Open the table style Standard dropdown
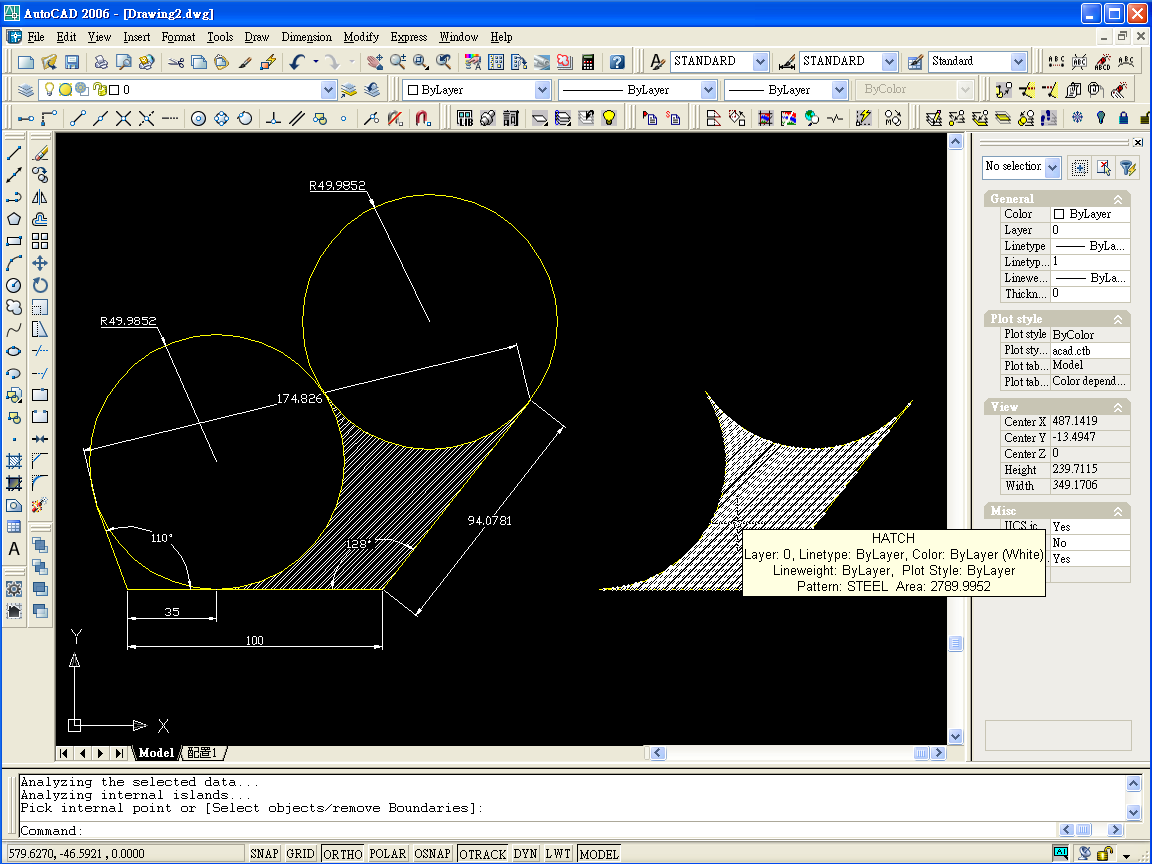The width and height of the screenshot is (1152, 864). 1018,62
